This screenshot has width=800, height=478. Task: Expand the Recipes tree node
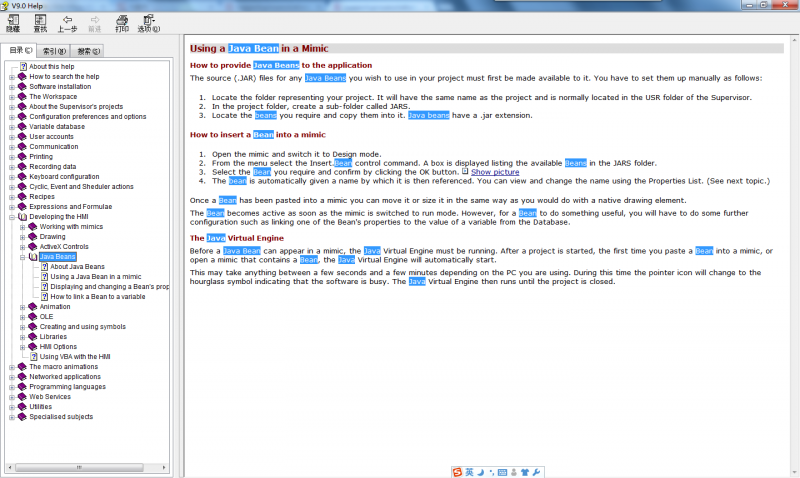[x=12, y=197]
